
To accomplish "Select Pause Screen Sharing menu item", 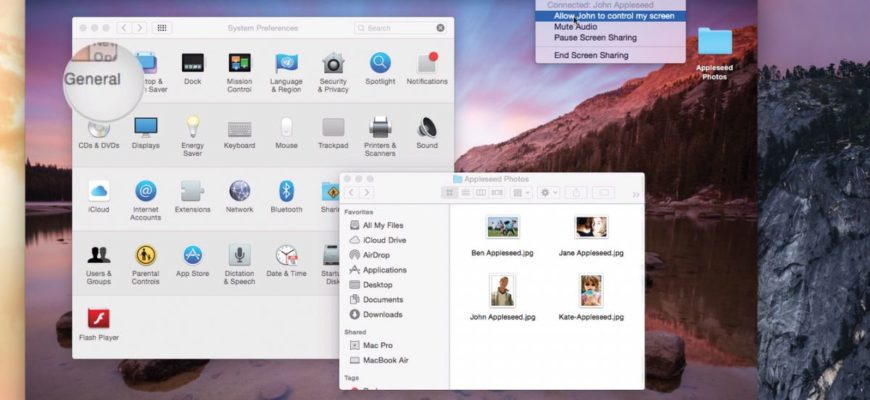I will coord(594,38).
